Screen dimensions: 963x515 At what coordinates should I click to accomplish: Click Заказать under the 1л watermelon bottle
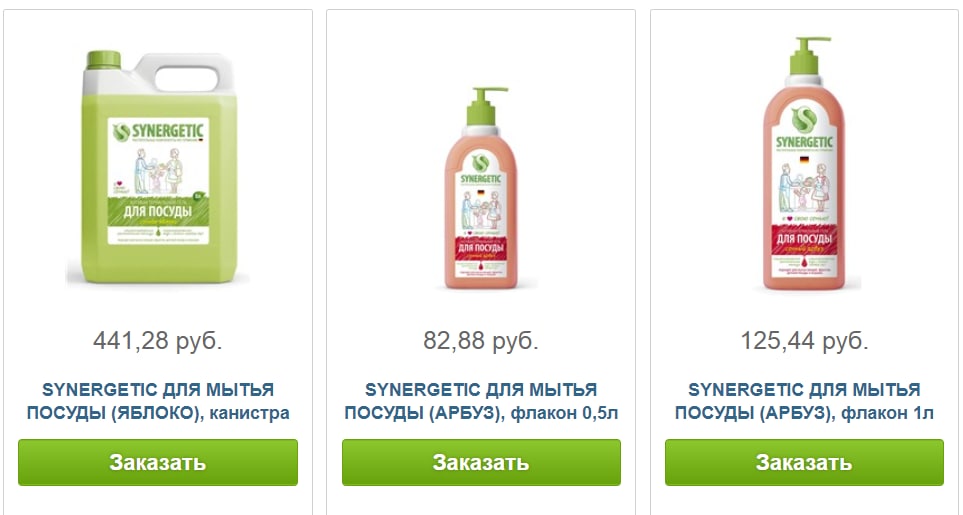[x=804, y=462]
